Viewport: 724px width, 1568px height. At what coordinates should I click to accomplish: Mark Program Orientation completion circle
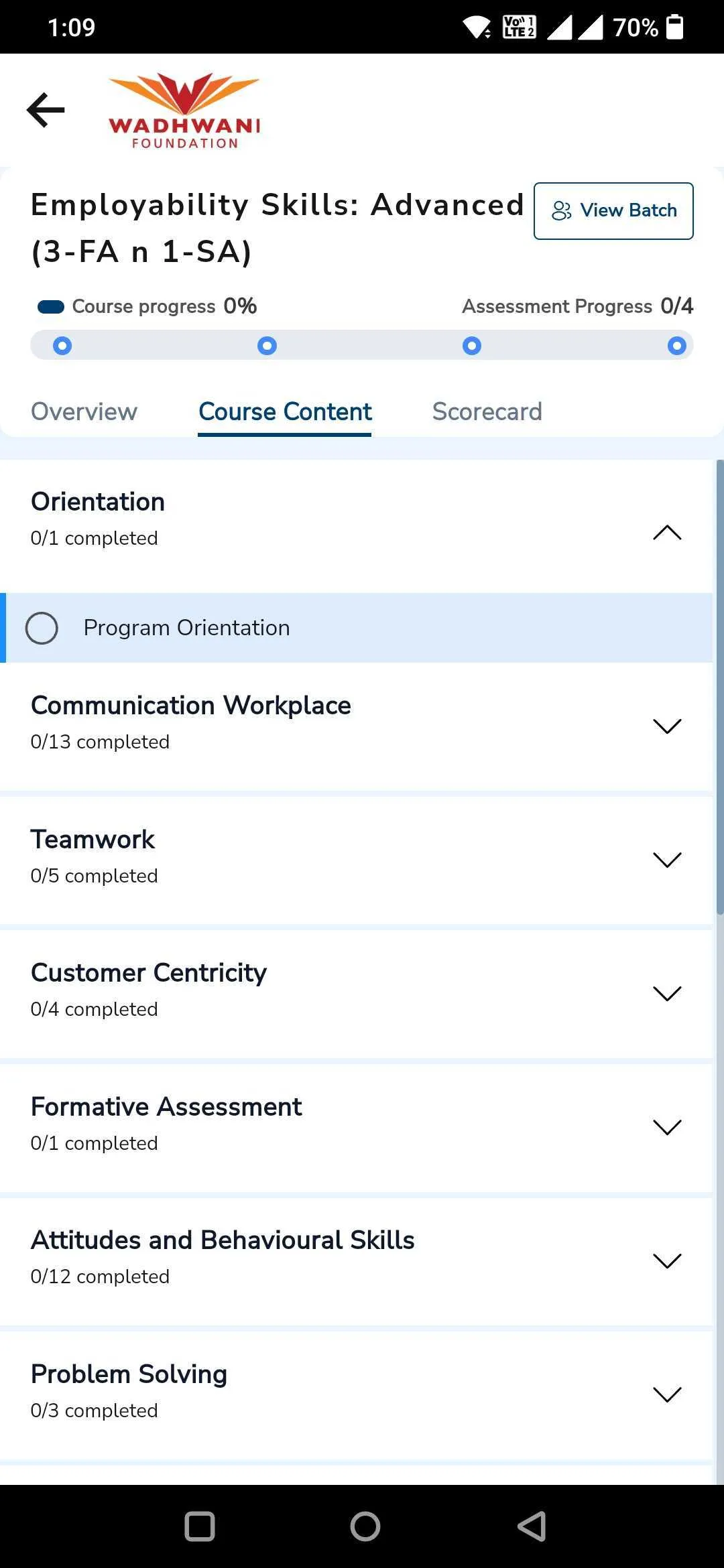(42, 628)
